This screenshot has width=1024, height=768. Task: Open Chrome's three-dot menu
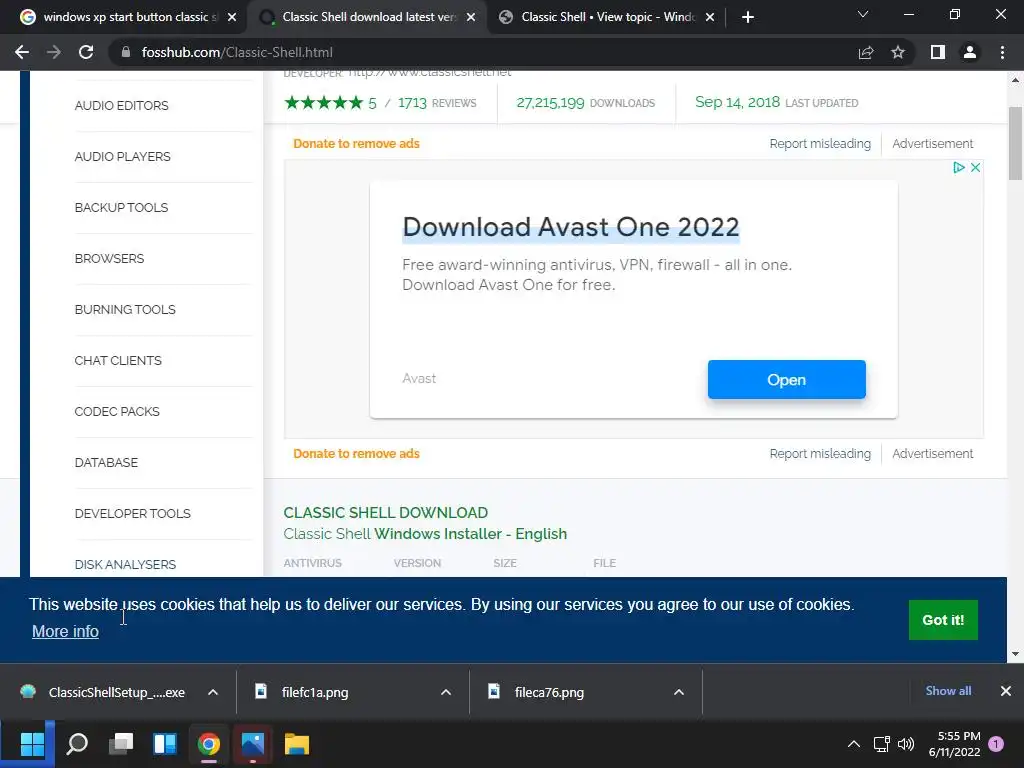click(x=1002, y=52)
